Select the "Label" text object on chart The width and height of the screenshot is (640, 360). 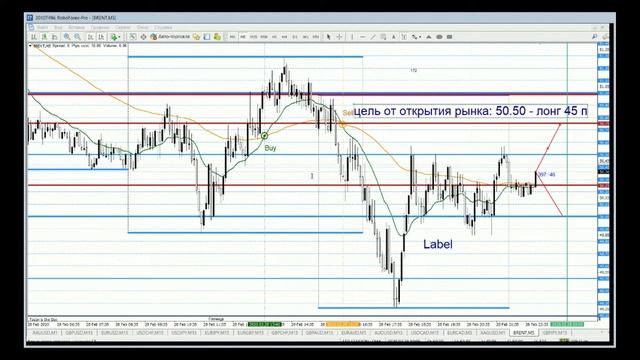point(438,244)
